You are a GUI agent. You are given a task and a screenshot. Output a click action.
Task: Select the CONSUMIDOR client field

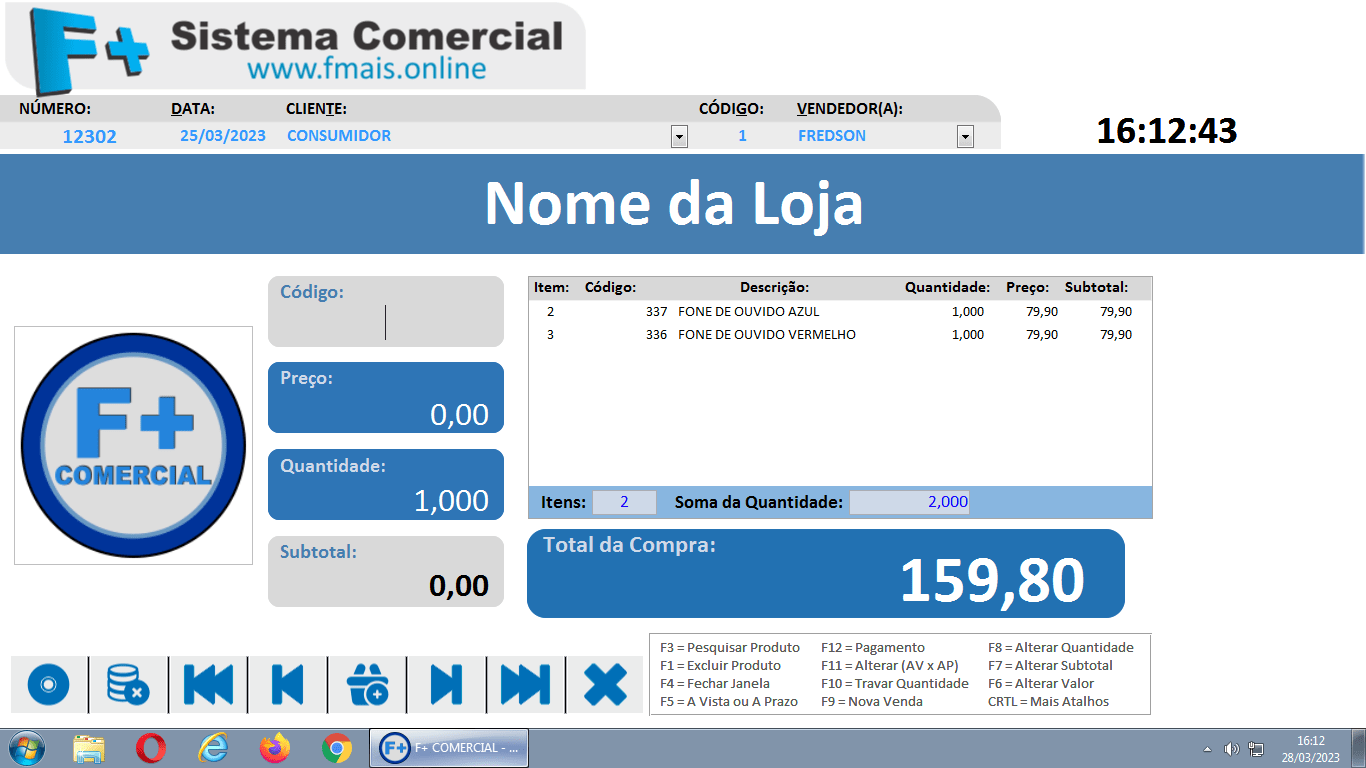click(x=476, y=136)
